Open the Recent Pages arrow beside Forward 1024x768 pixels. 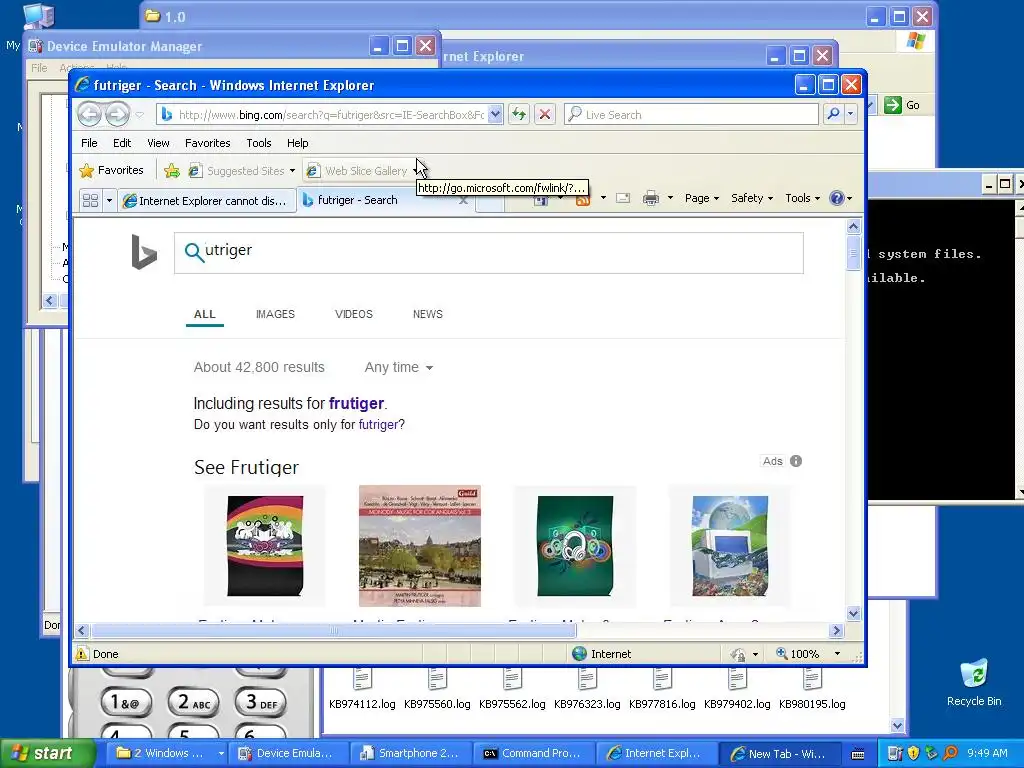[x=139, y=115]
